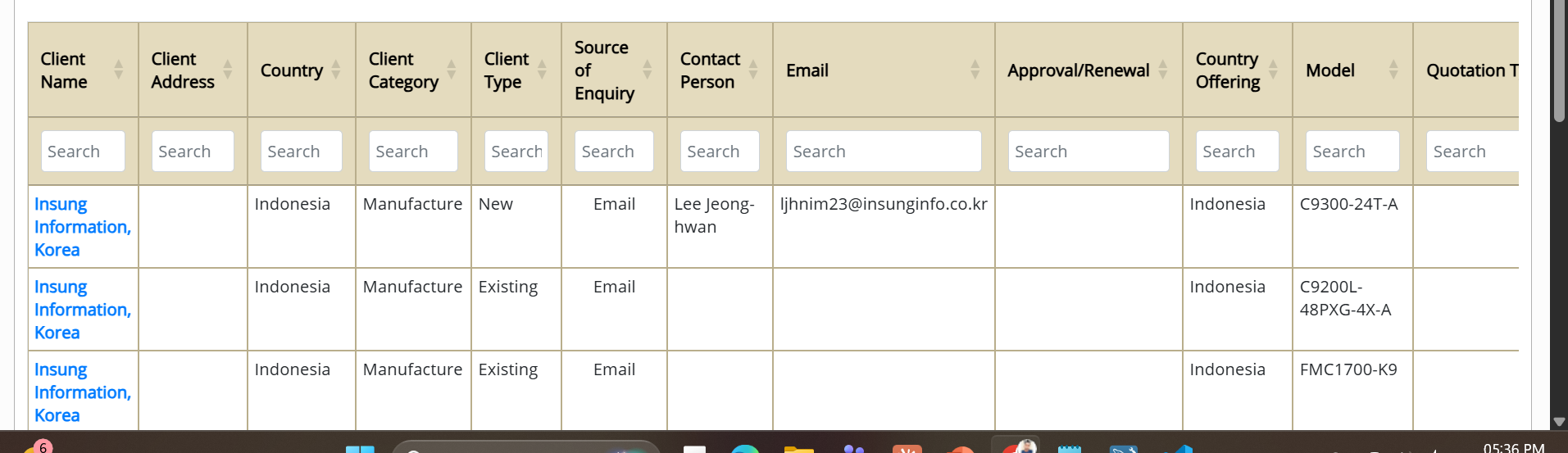This screenshot has height=453, width=1568.
Task: Click the page vertical scrollbar thumb
Action: [x=1559, y=61]
